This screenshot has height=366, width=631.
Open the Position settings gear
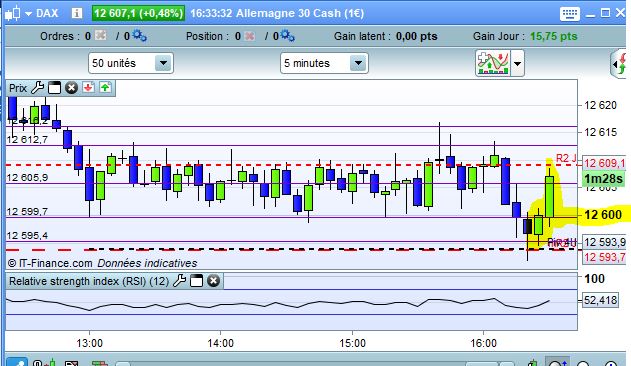pyautogui.click(x=288, y=35)
